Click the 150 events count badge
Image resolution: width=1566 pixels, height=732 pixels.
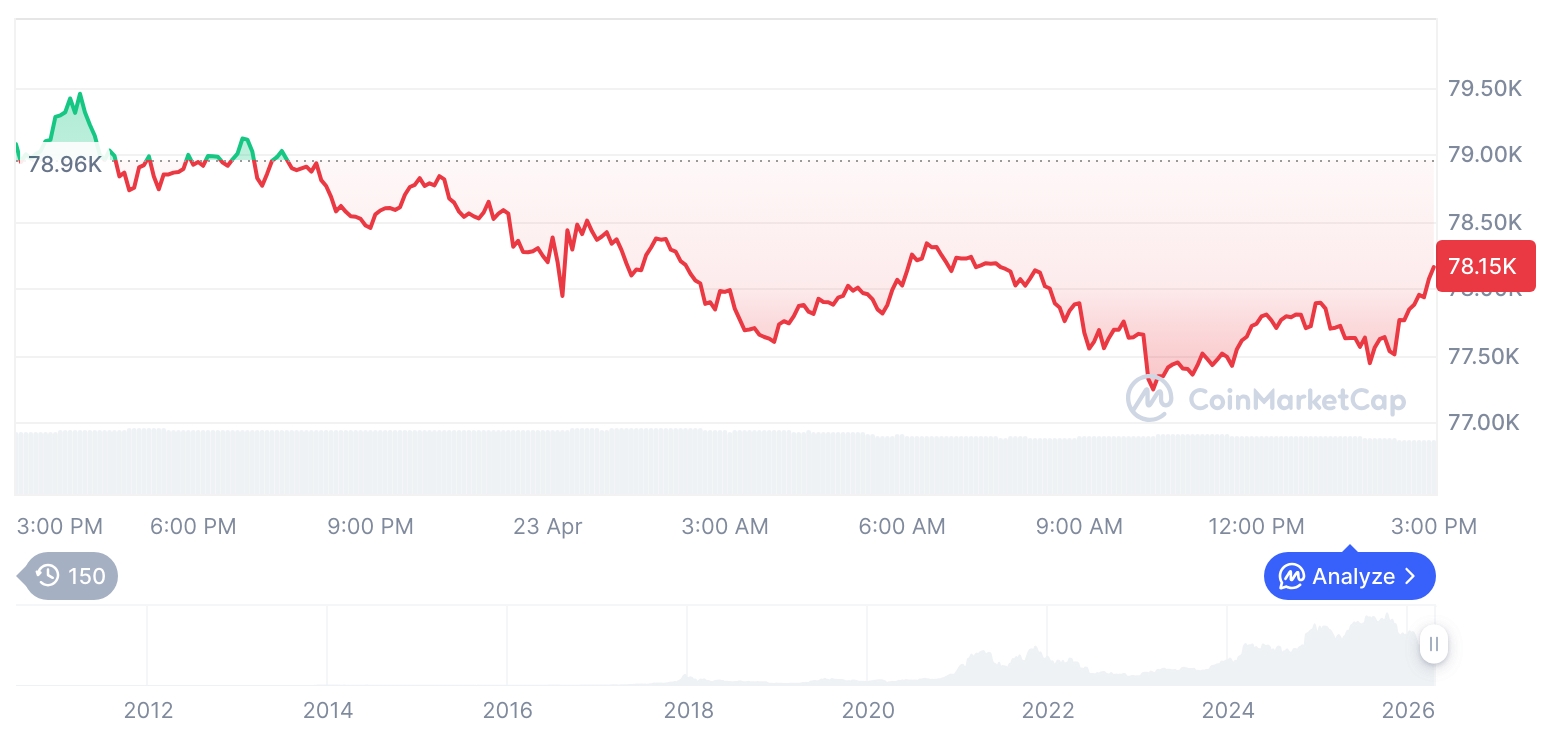coord(86,576)
